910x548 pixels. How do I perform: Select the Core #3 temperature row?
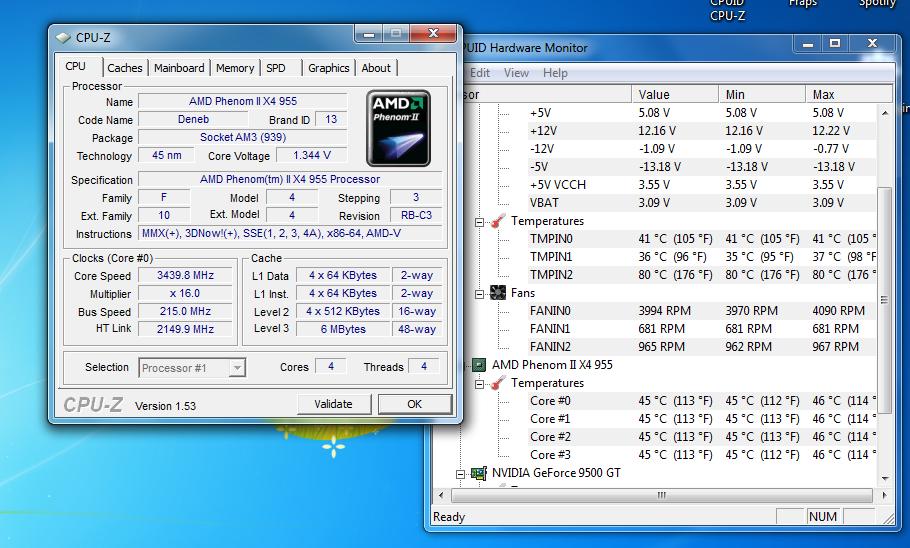[702, 455]
